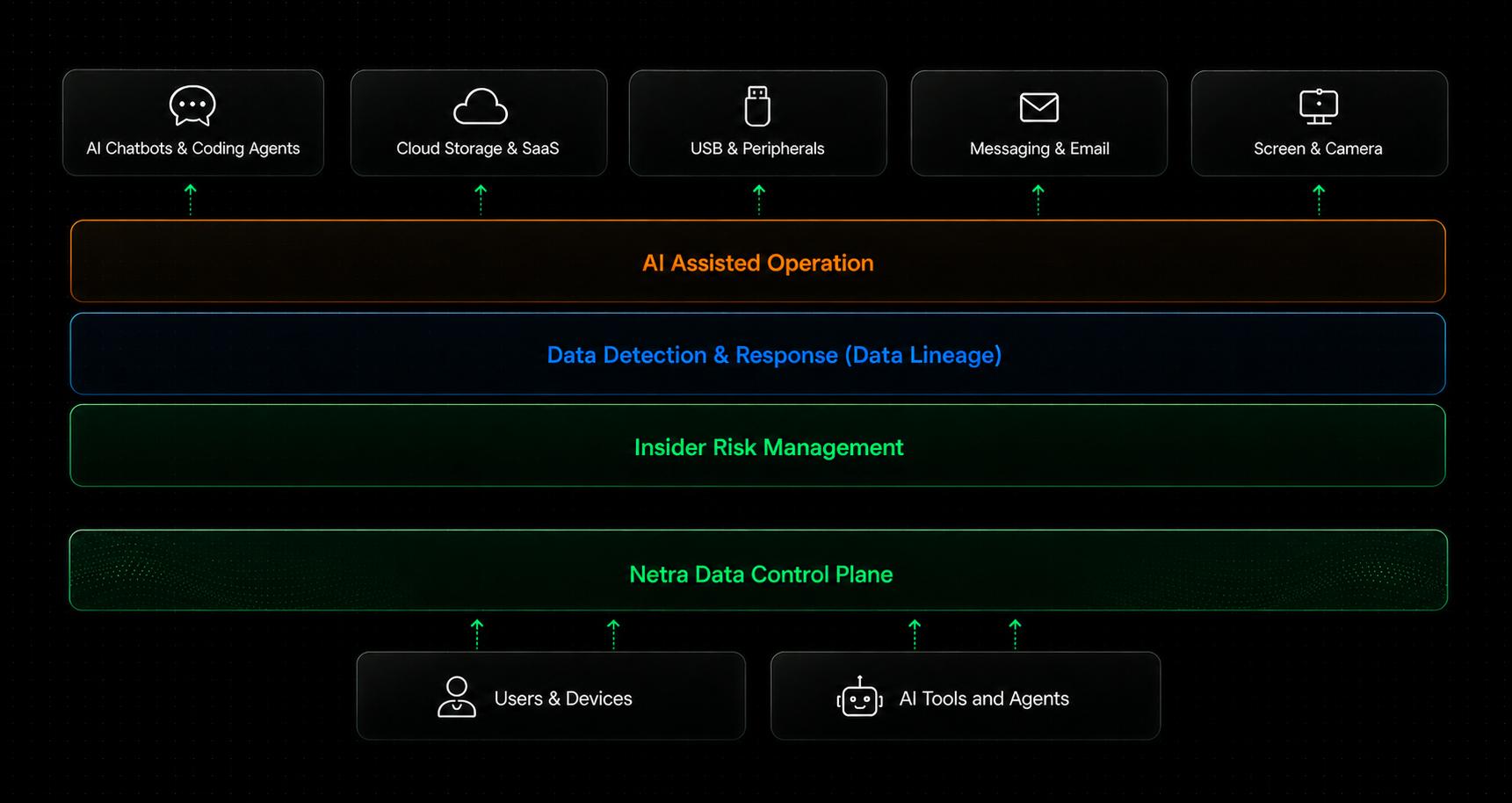Click the USB drive icon

point(757,106)
